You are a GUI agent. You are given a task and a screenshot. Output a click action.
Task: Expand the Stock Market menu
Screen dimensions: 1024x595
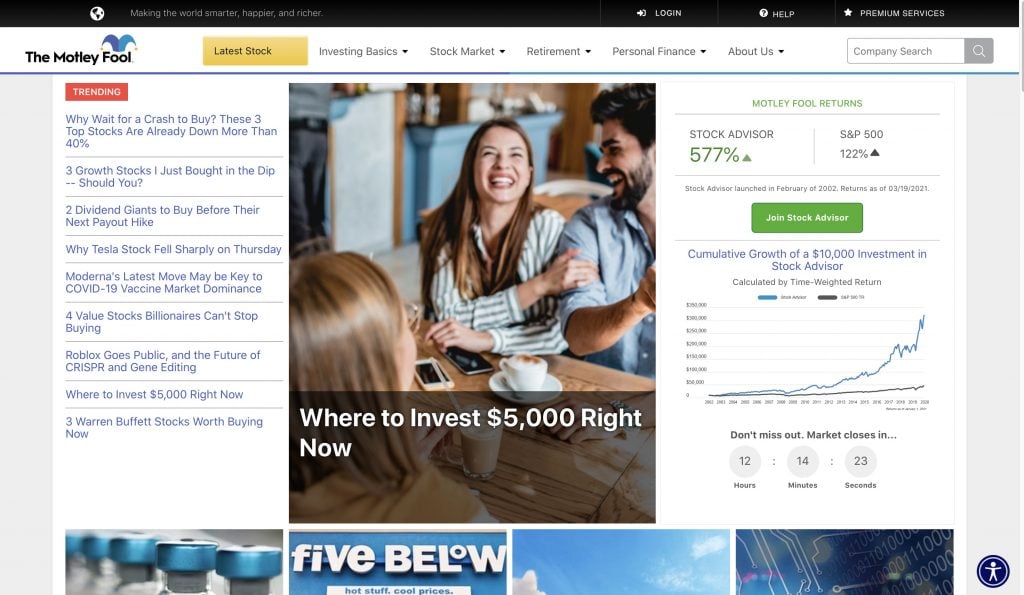point(467,51)
